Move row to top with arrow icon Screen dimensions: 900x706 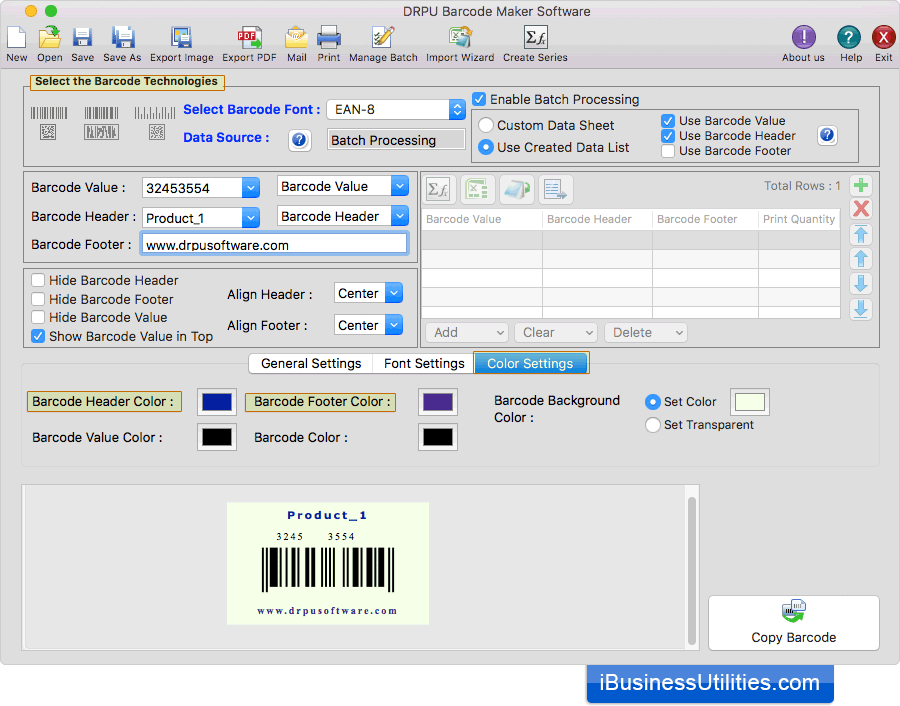coord(860,234)
